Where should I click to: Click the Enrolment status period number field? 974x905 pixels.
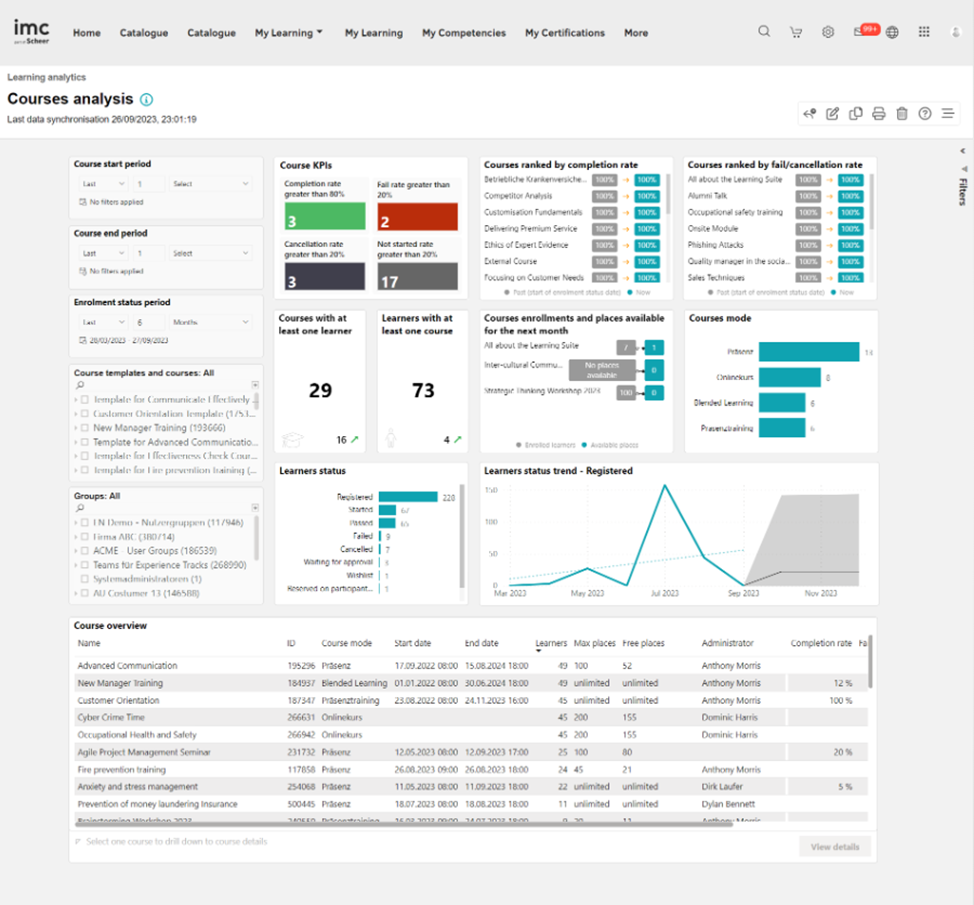tap(149, 323)
